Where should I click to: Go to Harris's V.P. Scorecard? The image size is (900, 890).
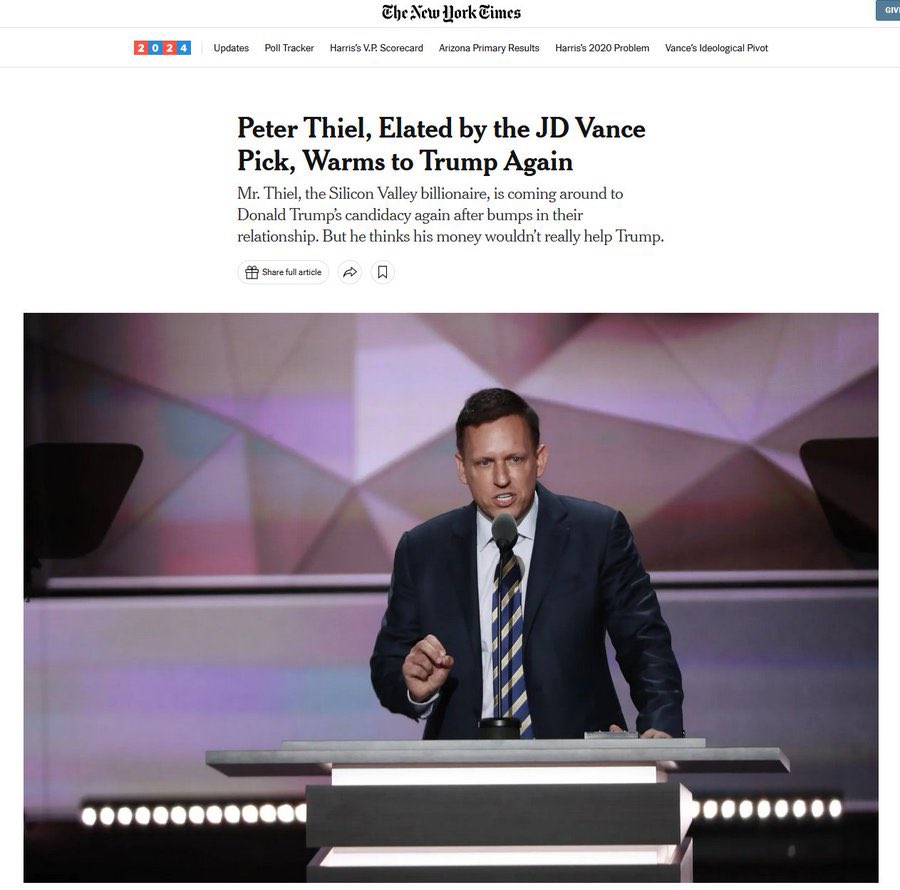pyautogui.click(x=377, y=48)
